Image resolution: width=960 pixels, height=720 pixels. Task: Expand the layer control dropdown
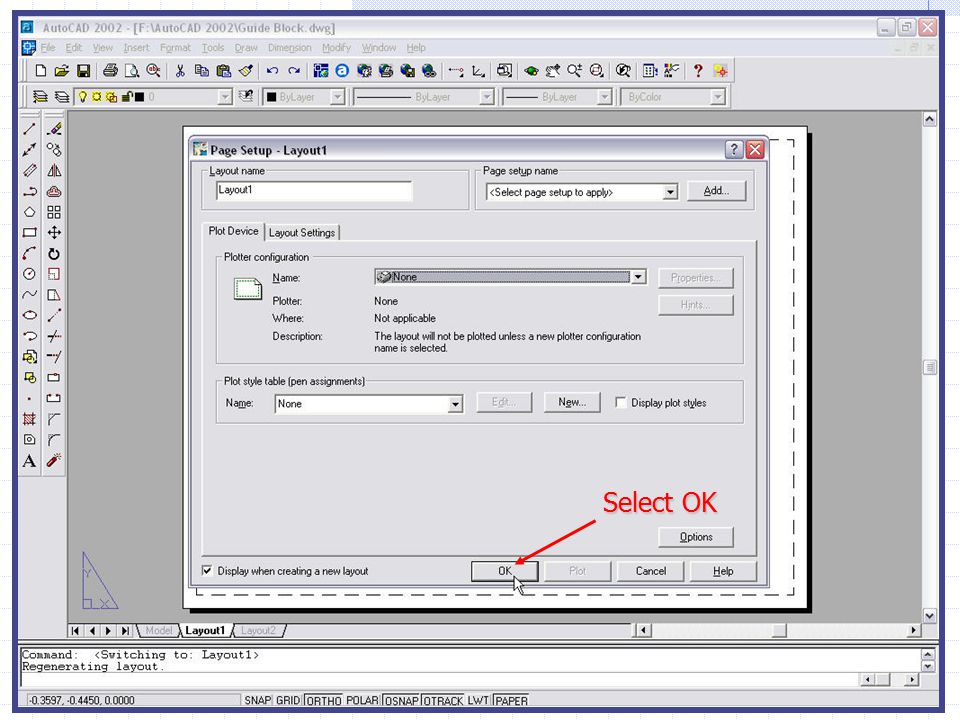pyautogui.click(x=225, y=97)
